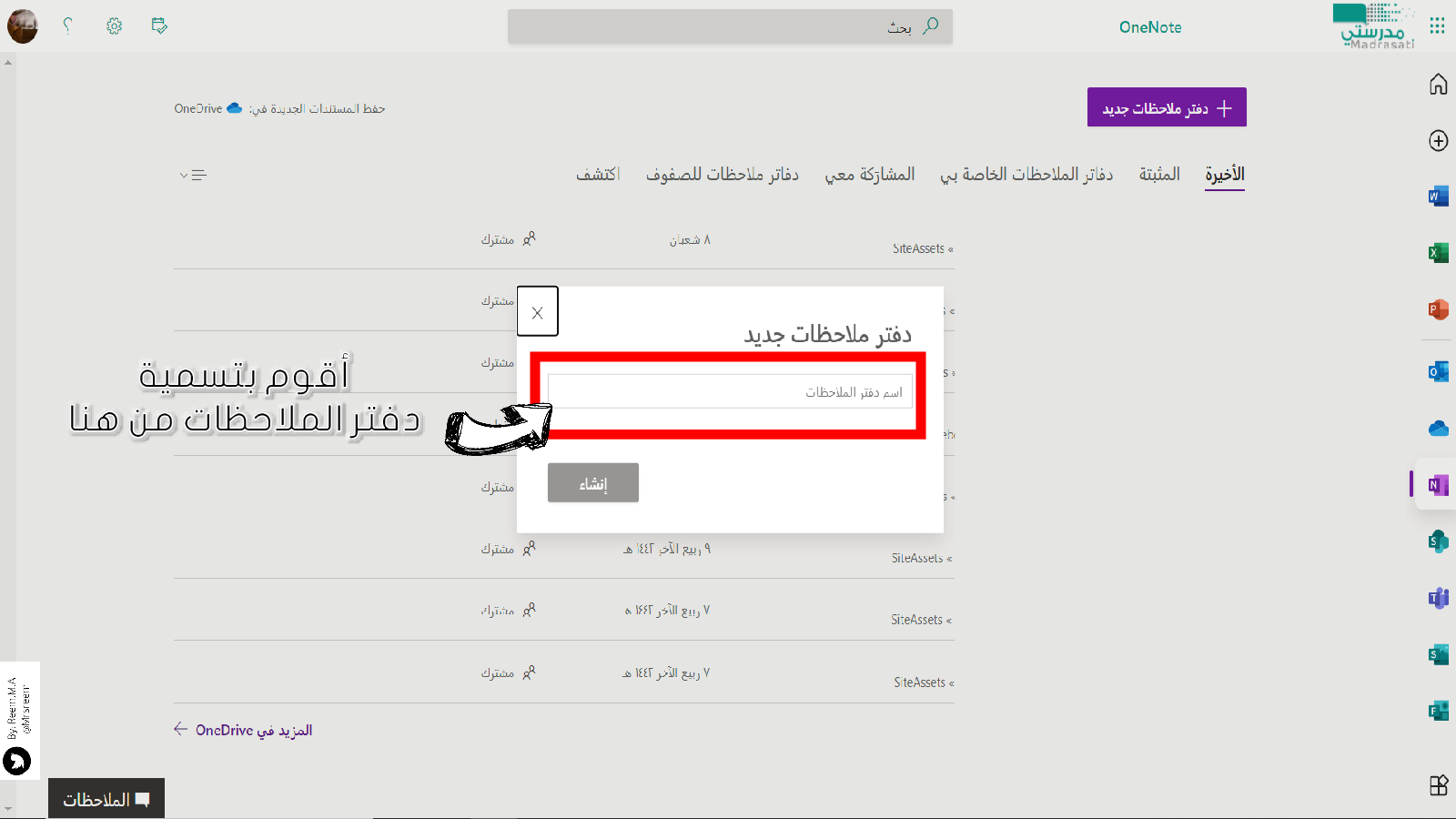Follow the المزيد في OneDrive link

coord(243,730)
